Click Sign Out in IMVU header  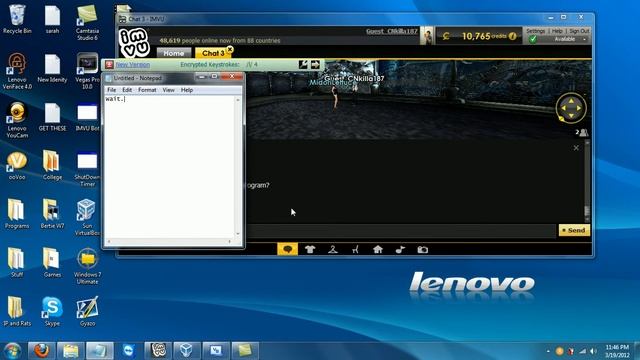pyautogui.click(x=579, y=31)
